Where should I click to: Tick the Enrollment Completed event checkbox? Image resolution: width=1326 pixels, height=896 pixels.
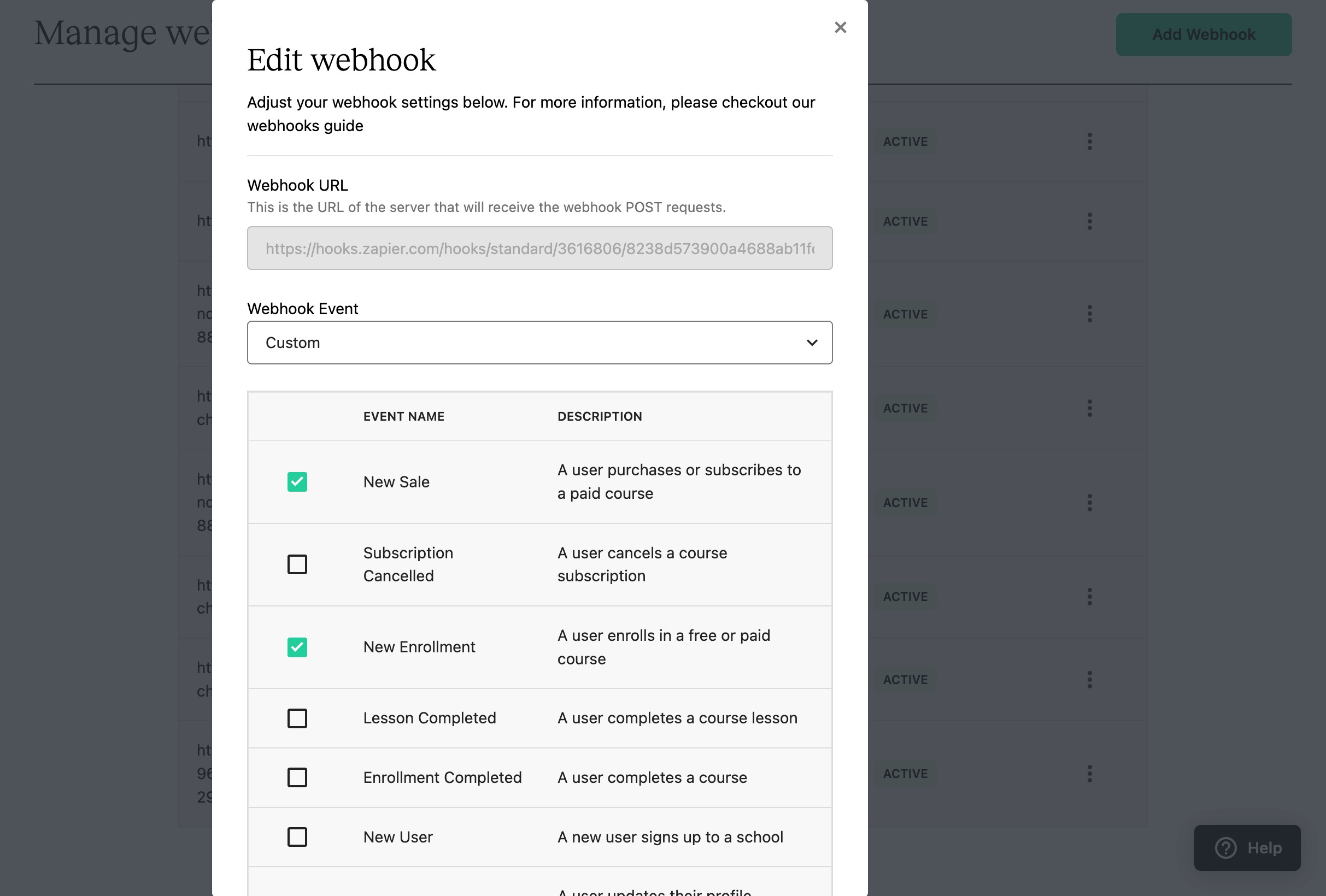coord(297,777)
